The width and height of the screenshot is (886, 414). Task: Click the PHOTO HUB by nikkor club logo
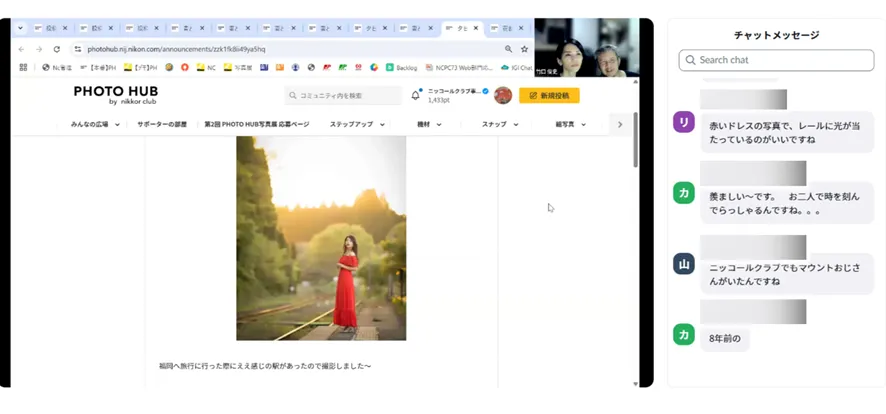tap(116, 95)
